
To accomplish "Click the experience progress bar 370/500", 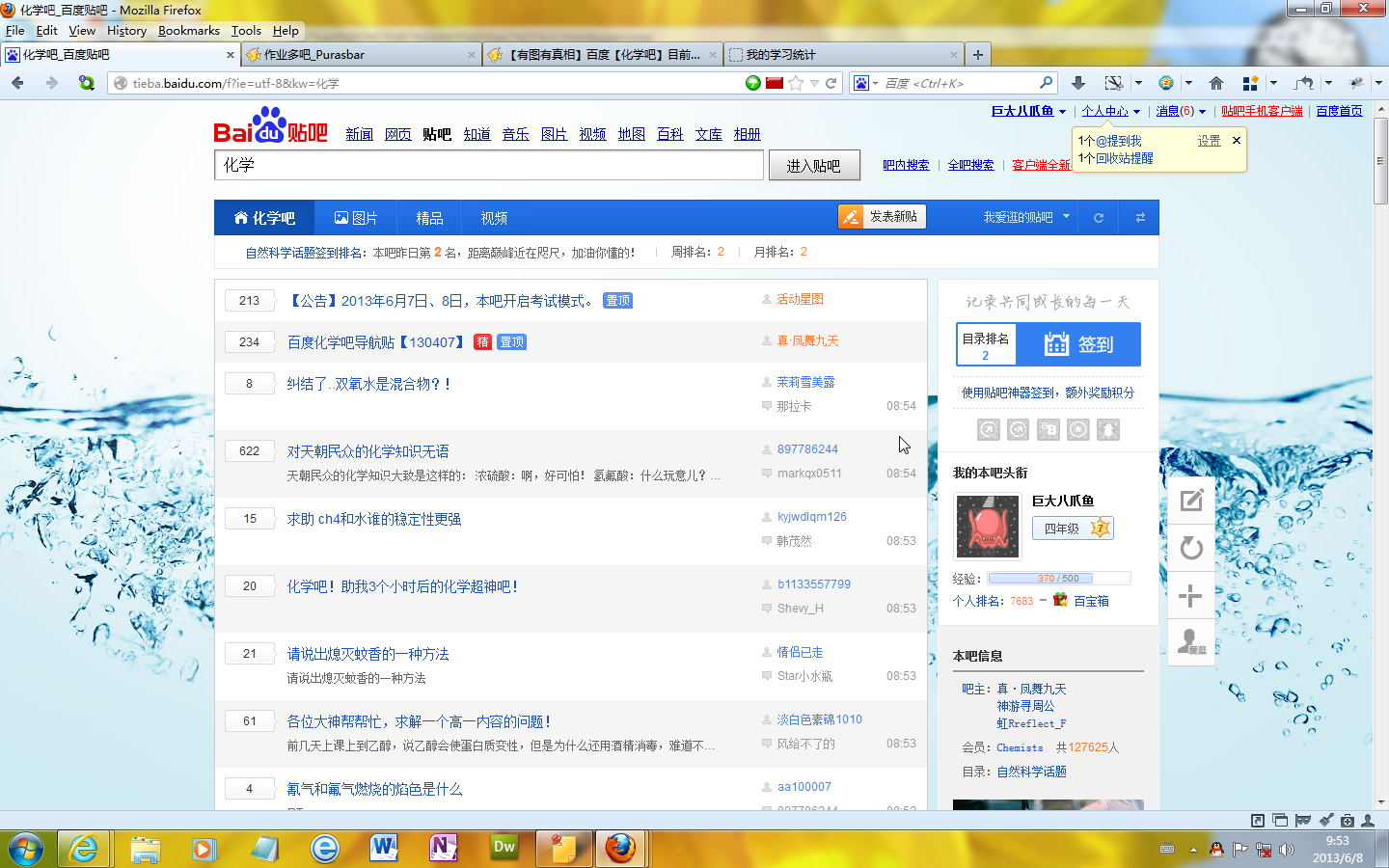I will [1059, 579].
